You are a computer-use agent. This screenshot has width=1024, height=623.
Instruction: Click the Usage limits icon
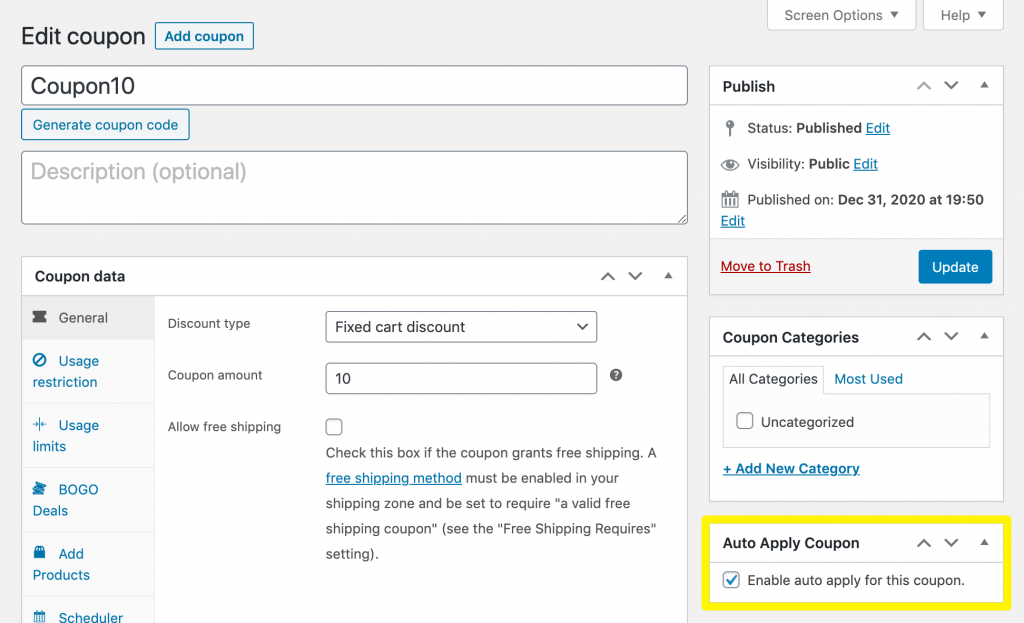pos(40,424)
